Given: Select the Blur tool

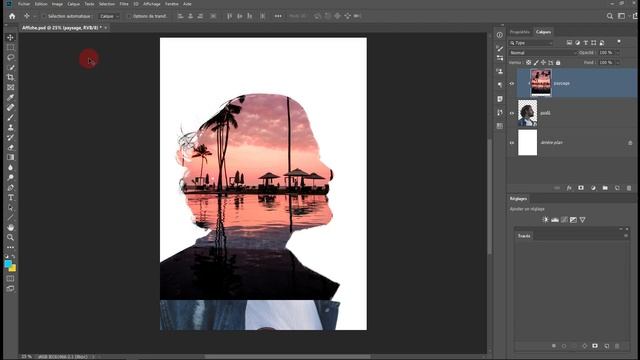Looking at the screenshot, I should [x=11, y=167].
